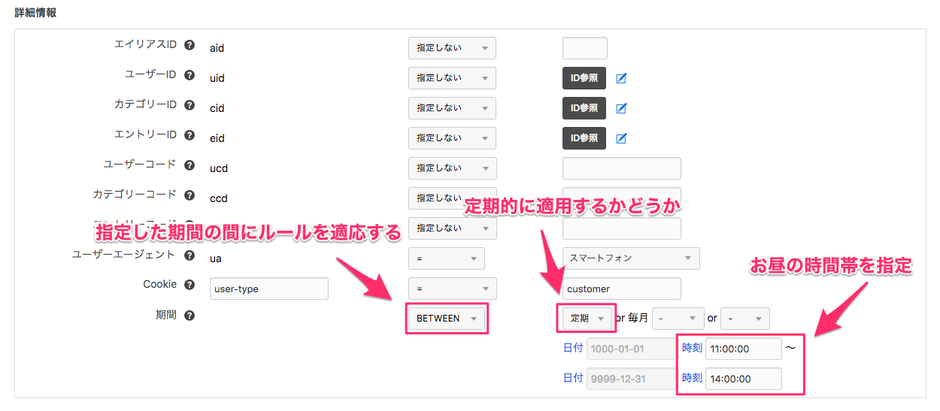Click the start time field 11:00:00
The width and height of the screenshot is (940, 411).
tap(743, 349)
